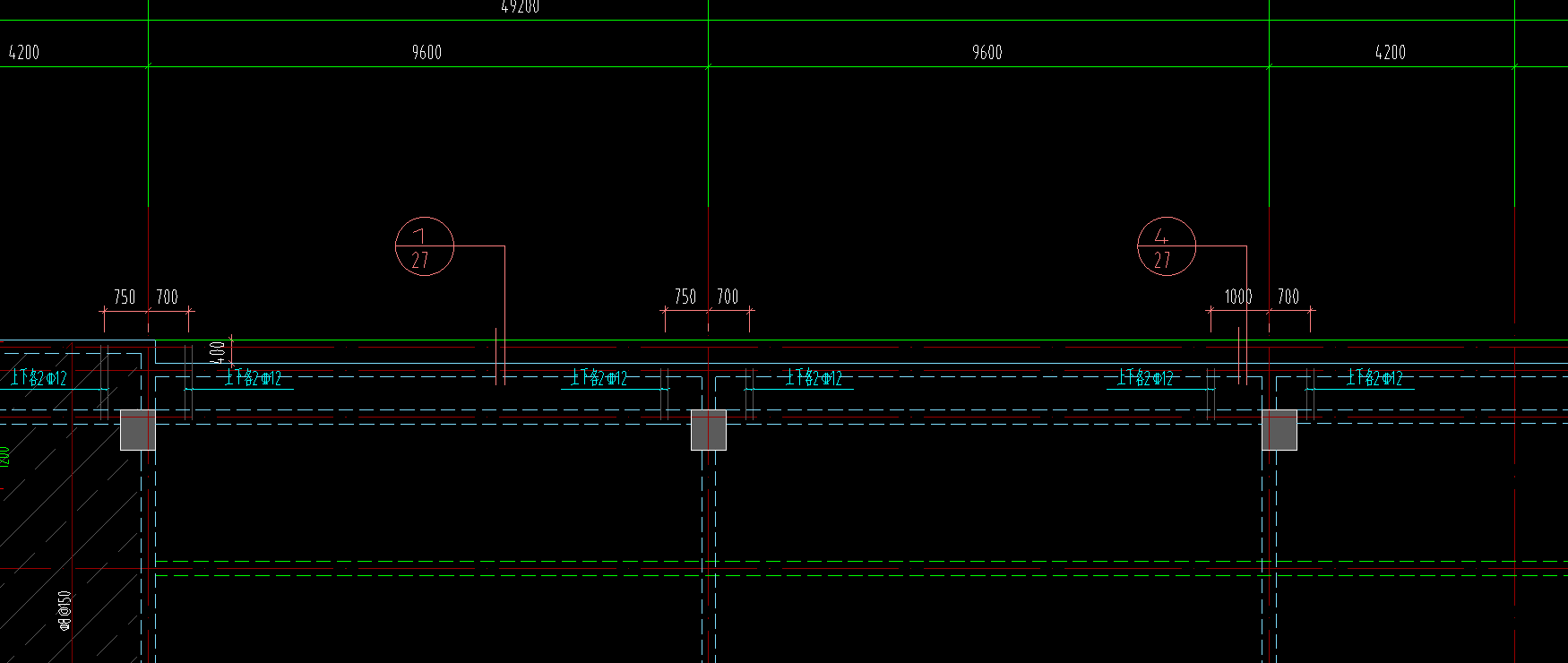
Task: Select the 上下各2Φ12 label right of the 400 dimension
Action: pos(254,378)
